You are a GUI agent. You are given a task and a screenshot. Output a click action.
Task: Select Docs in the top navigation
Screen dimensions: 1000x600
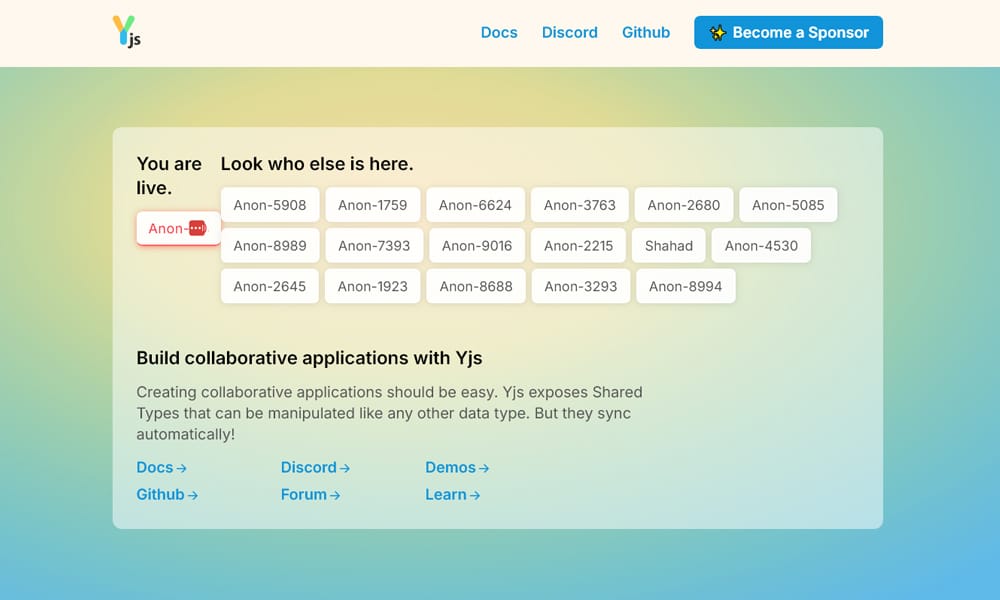click(x=499, y=32)
